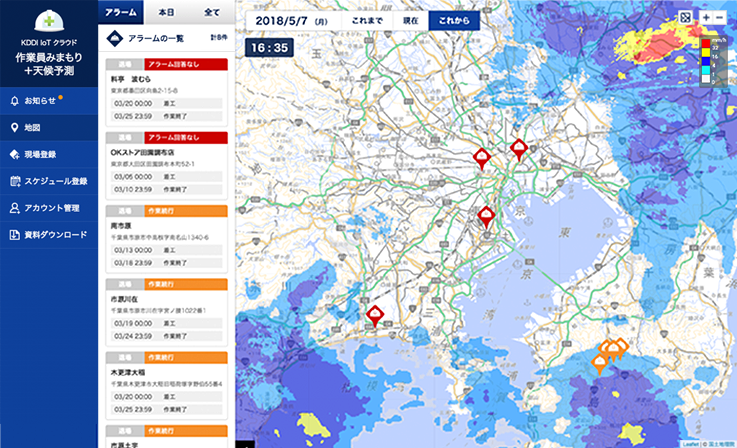Zoom in the map with plus

pyautogui.click(x=706, y=18)
